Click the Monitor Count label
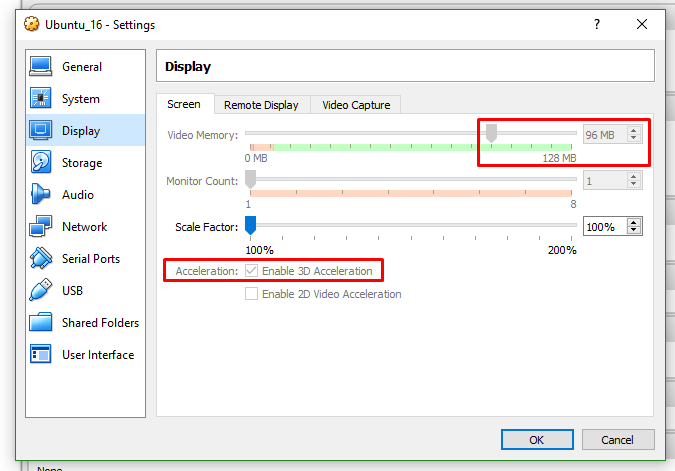Image resolution: width=675 pixels, height=471 pixels. coord(202,181)
